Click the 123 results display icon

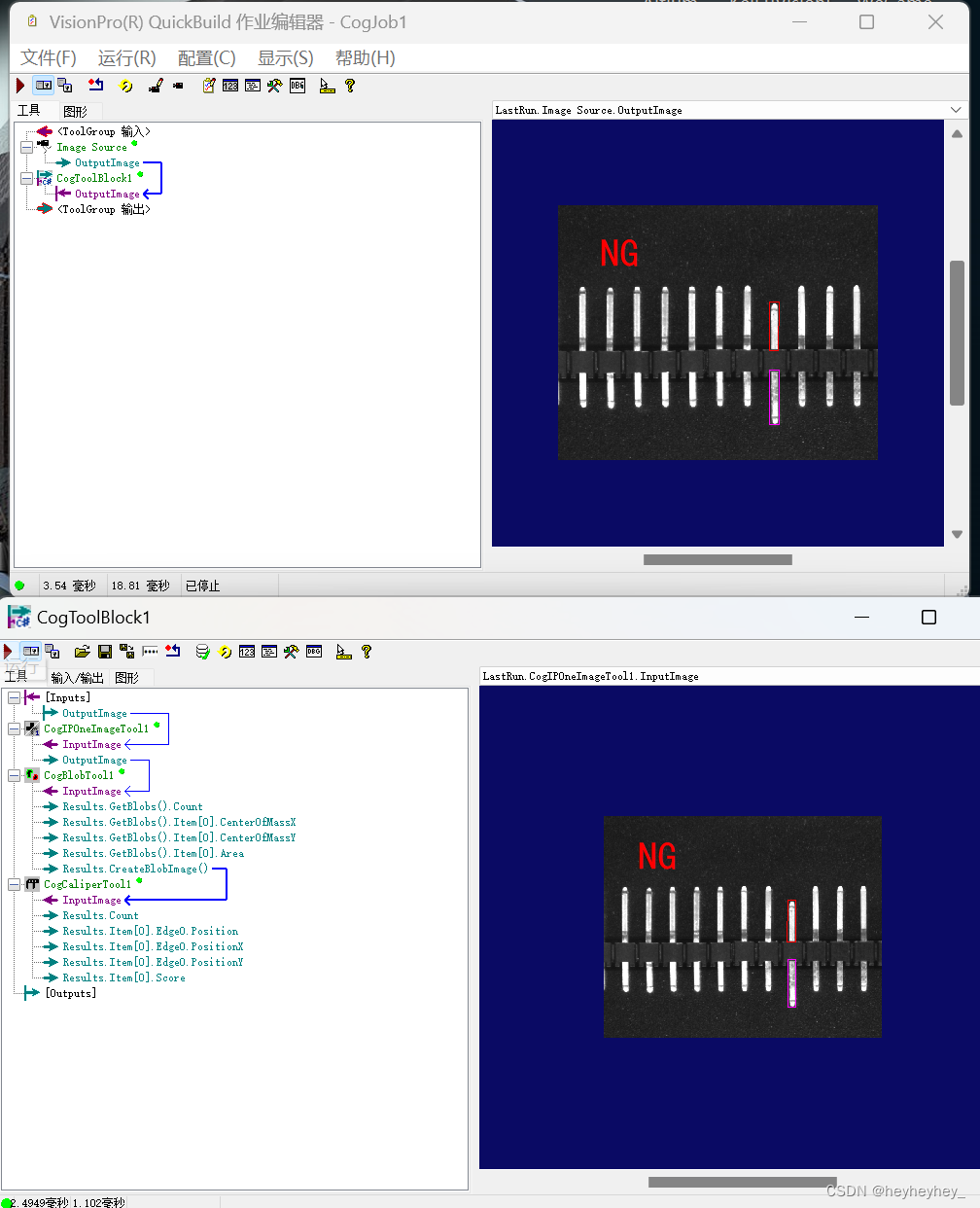[229, 86]
